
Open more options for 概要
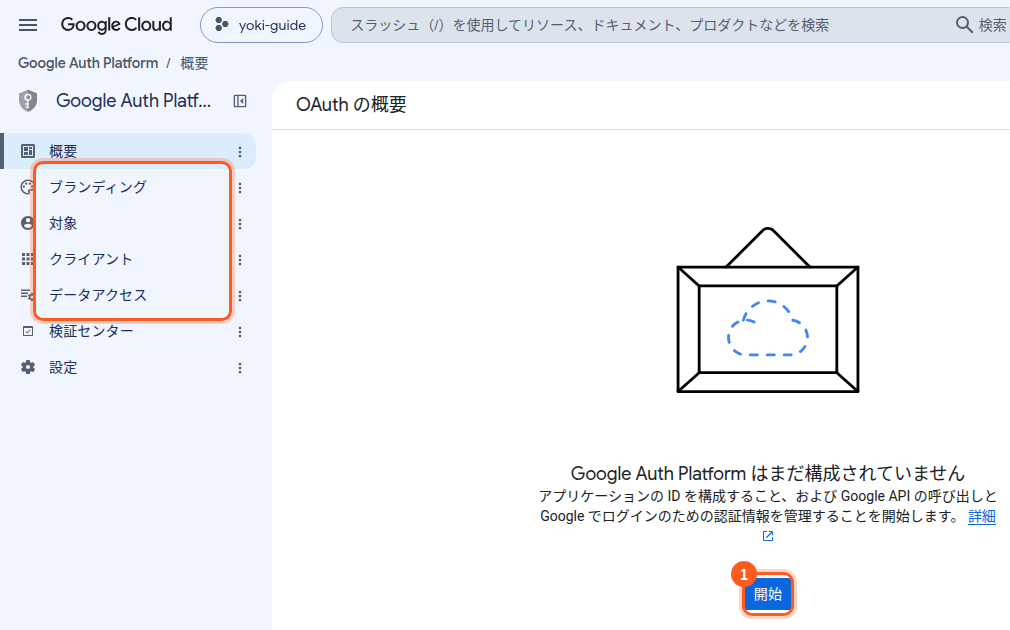click(x=240, y=152)
